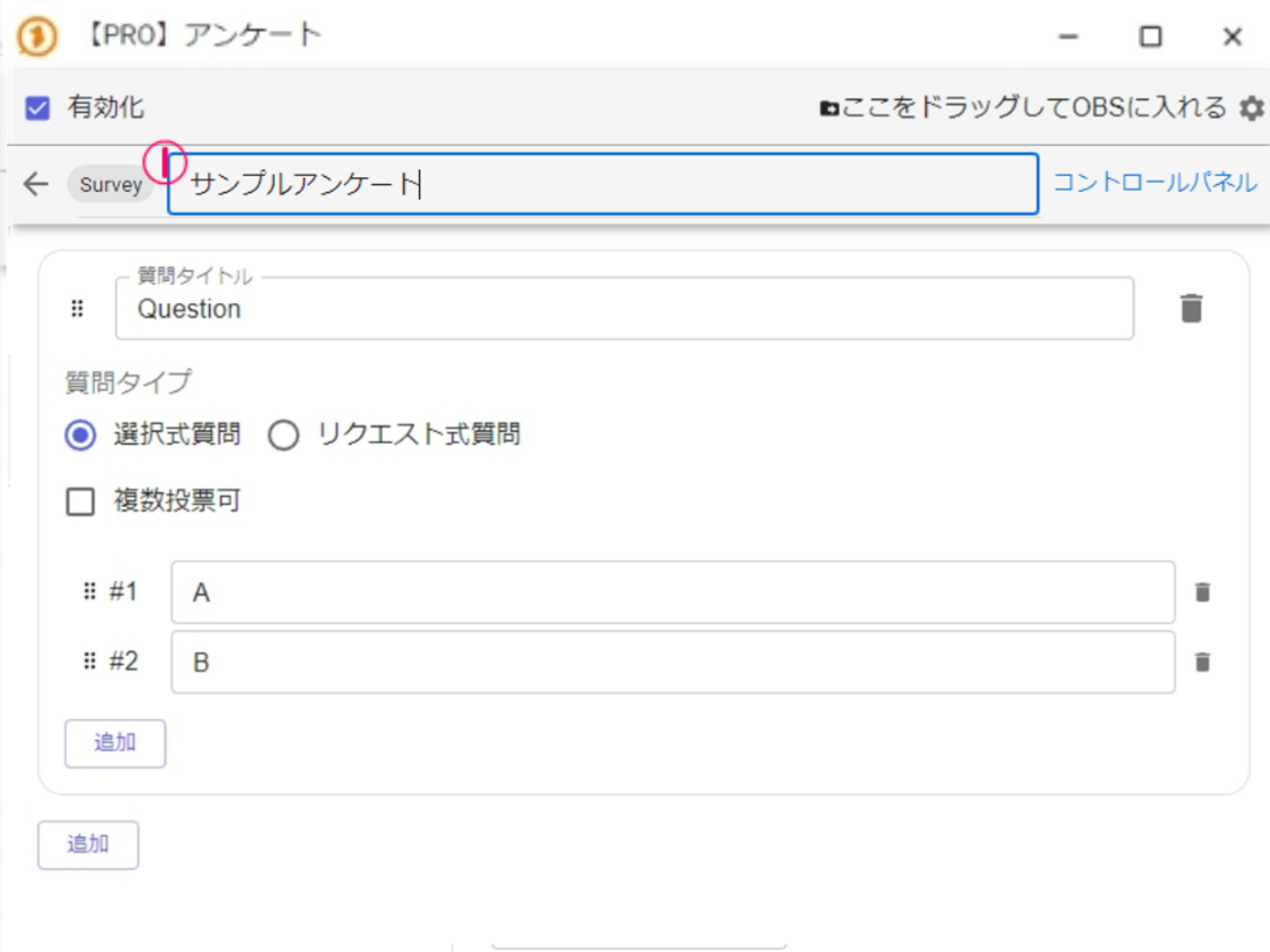The image size is (1270, 952).
Task: Click 追加 button to add an option
Action: [x=115, y=743]
